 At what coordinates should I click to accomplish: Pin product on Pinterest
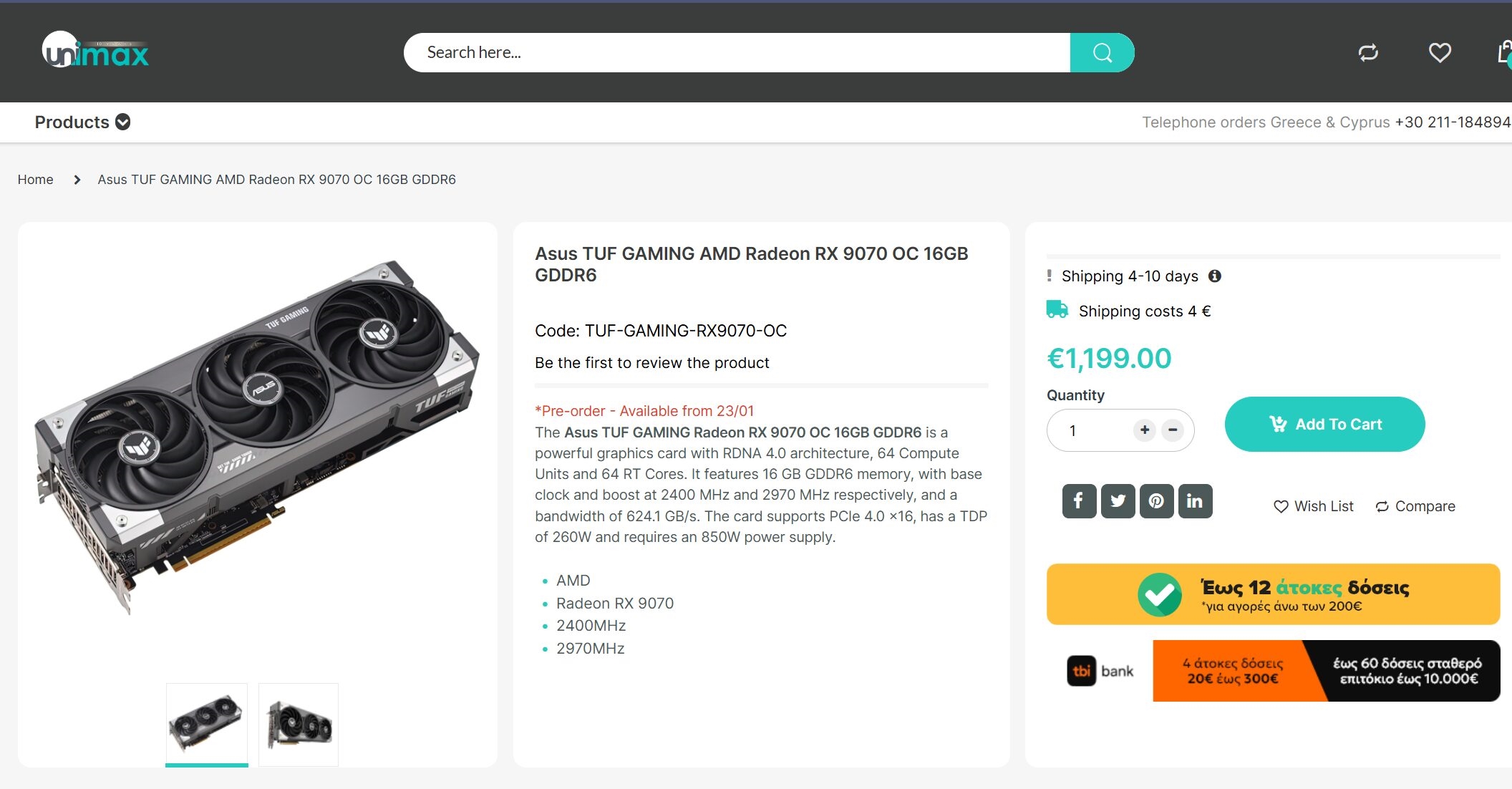[1156, 501]
